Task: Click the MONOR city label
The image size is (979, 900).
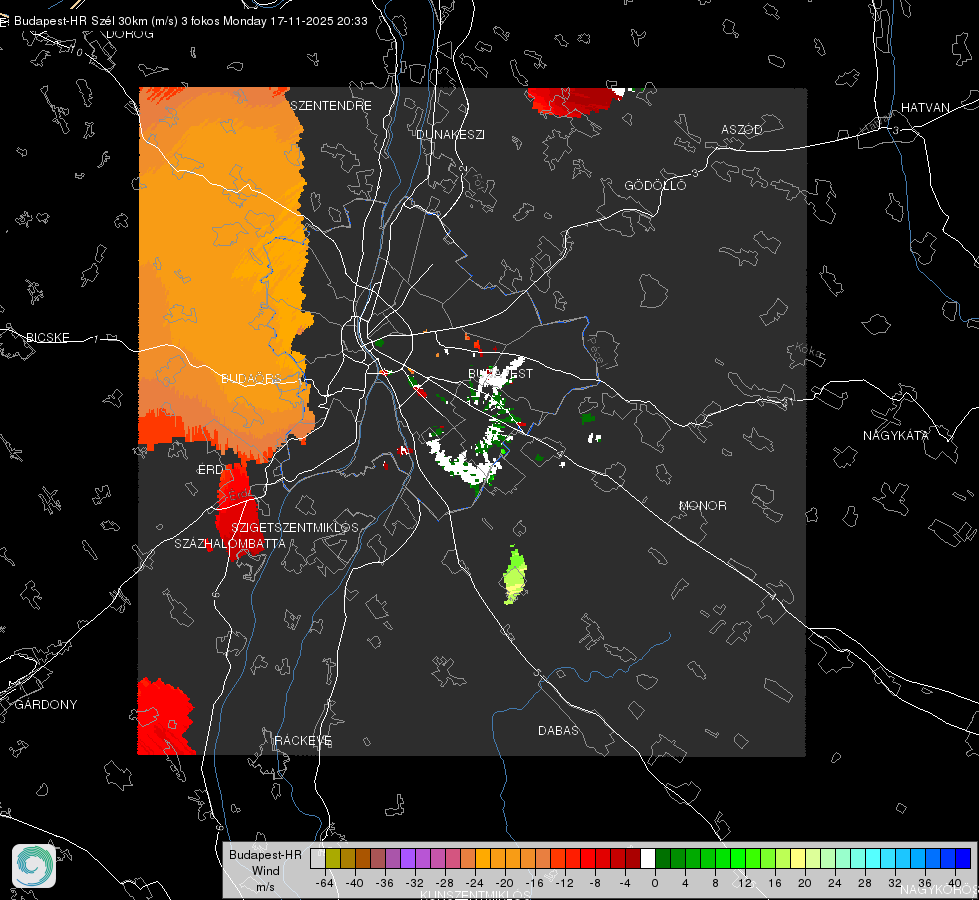Action: pos(702,505)
